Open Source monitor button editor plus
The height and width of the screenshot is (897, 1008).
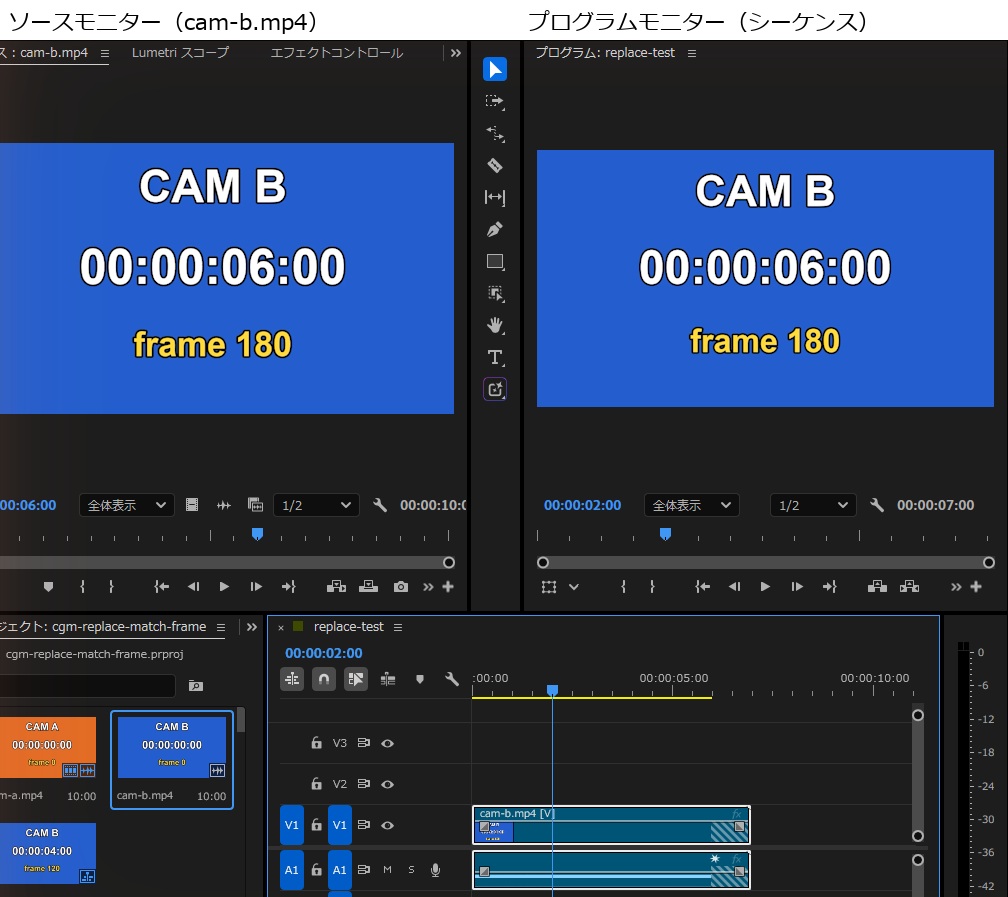448,586
